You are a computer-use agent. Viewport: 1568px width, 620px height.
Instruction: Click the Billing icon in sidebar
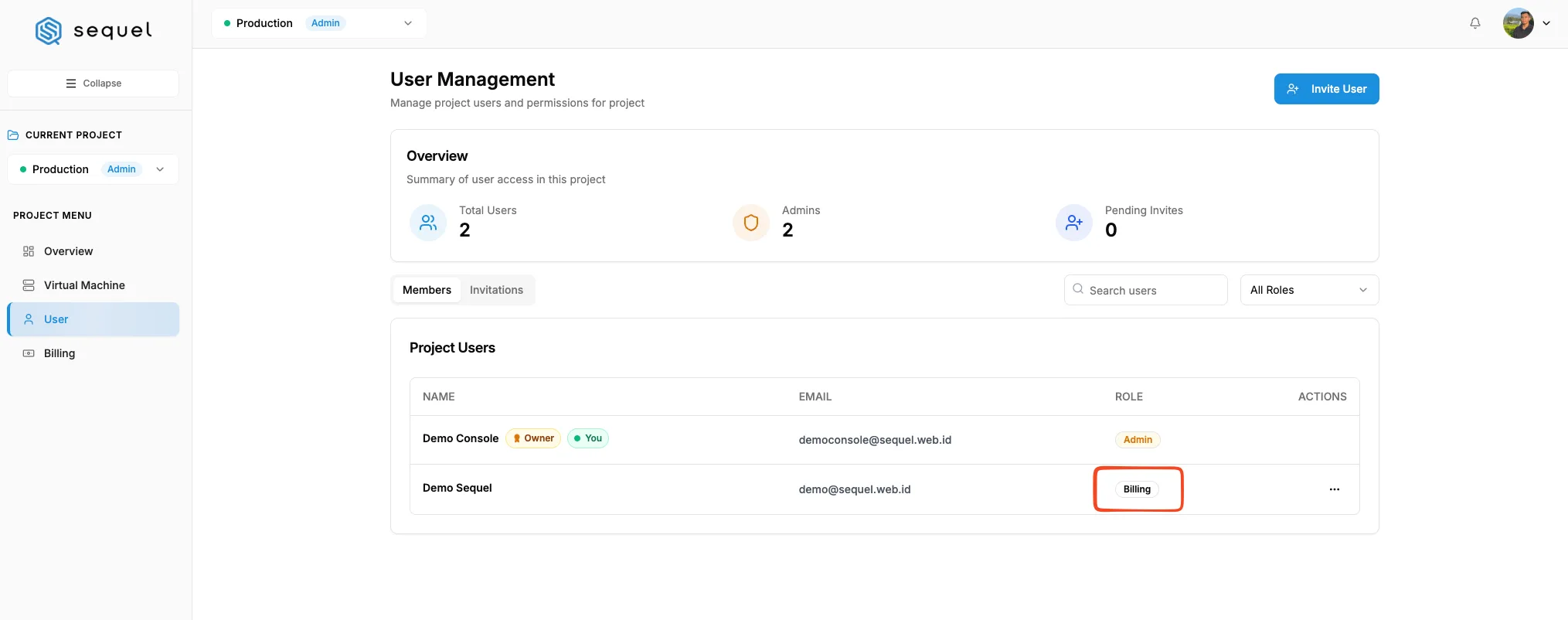click(29, 353)
